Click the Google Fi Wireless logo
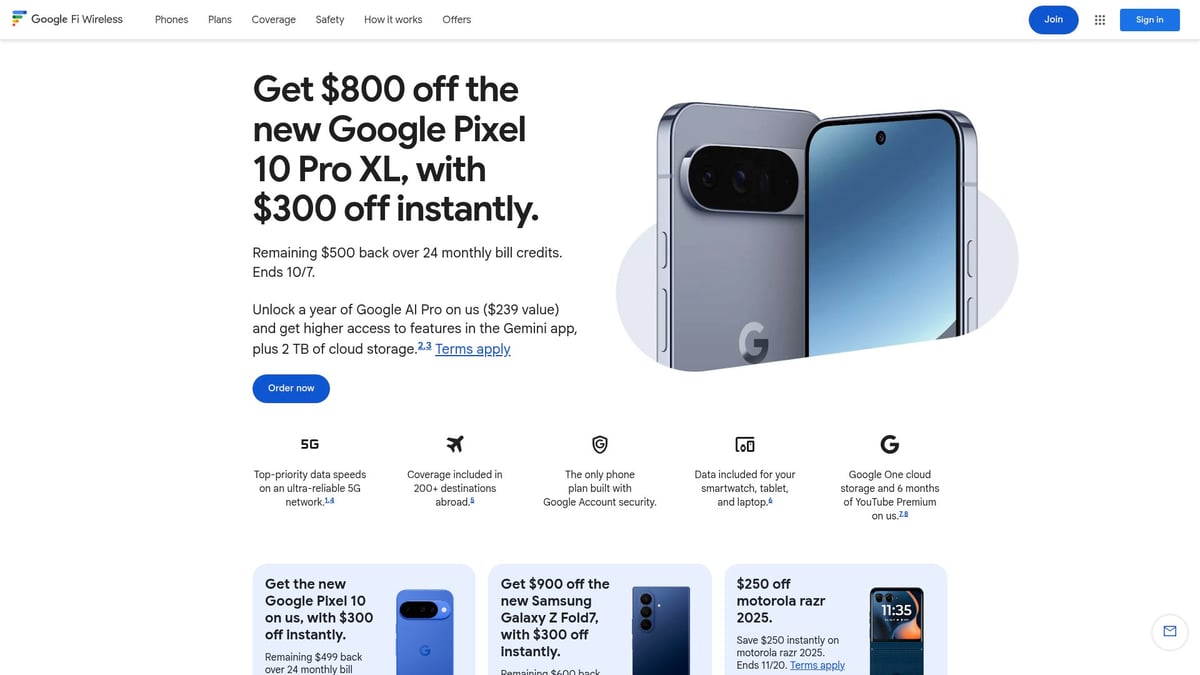This screenshot has width=1200, height=675. (67, 19)
